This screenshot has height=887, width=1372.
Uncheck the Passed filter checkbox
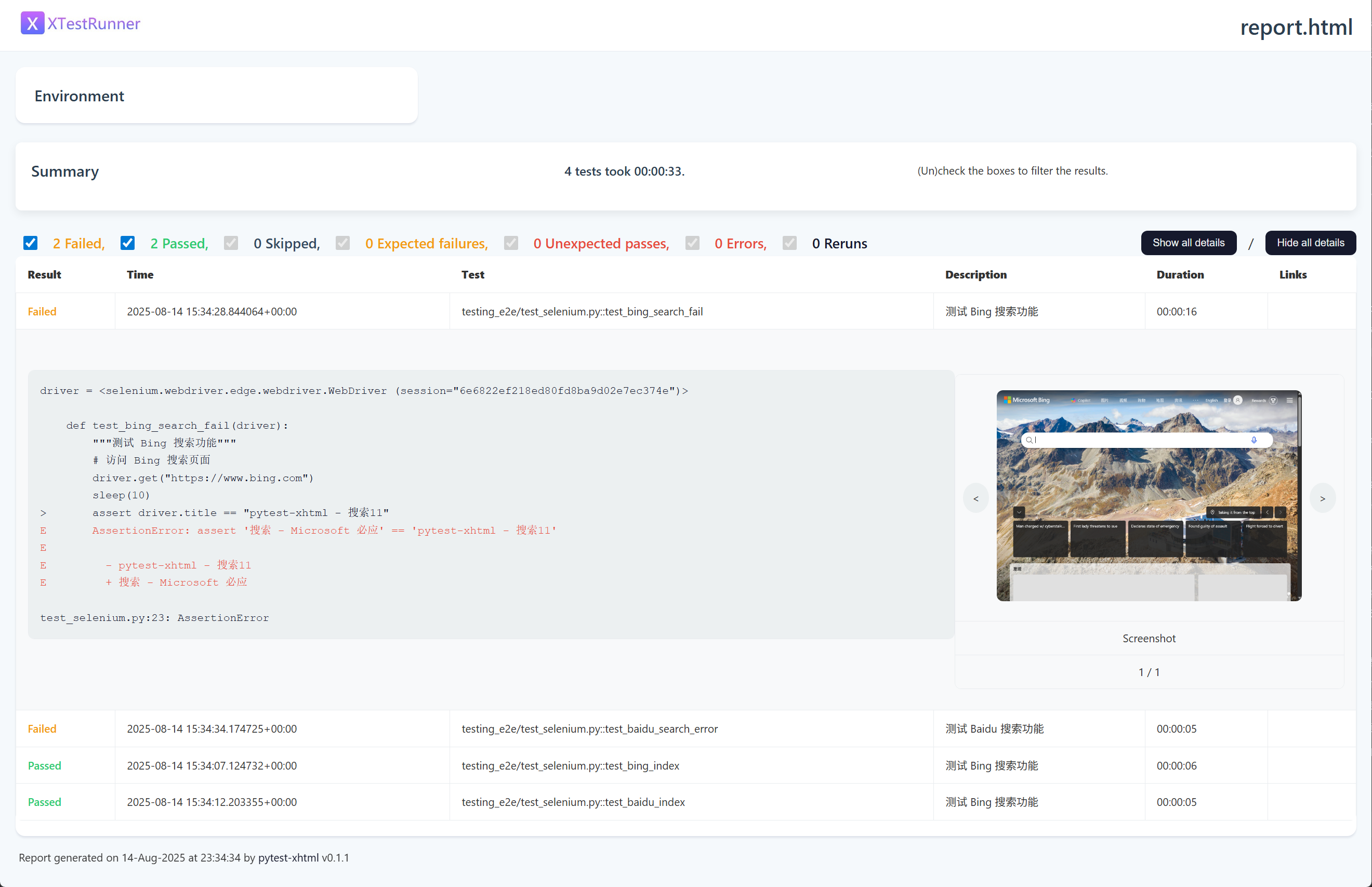click(x=127, y=243)
